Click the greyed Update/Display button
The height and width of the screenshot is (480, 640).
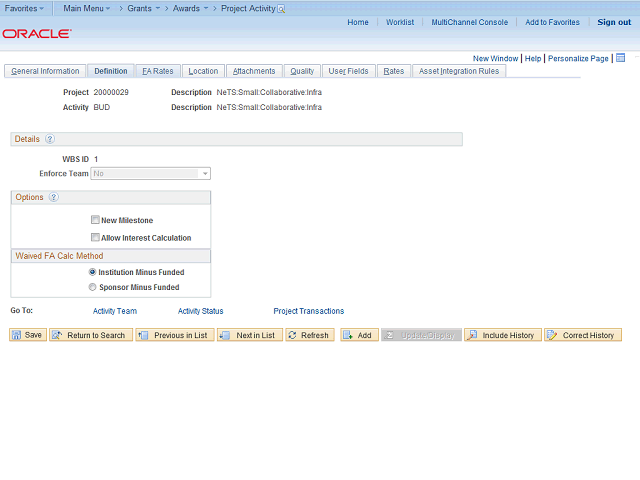coord(421,335)
